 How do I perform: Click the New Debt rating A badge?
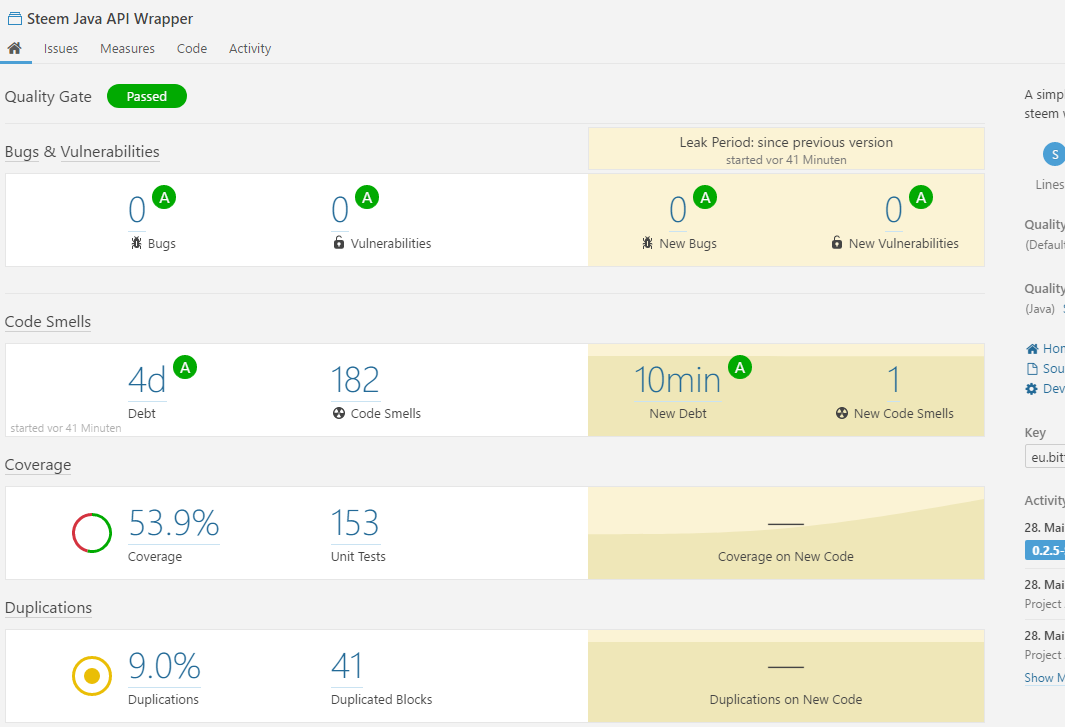coord(740,367)
